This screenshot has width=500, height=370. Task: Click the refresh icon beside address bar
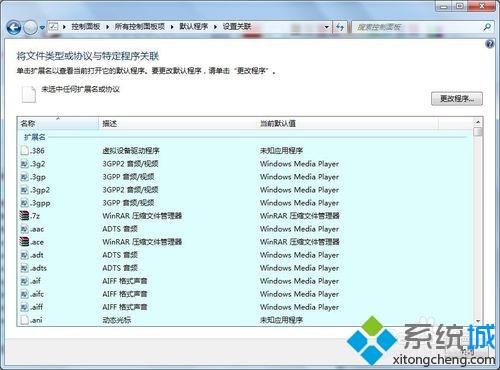tap(340, 27)
